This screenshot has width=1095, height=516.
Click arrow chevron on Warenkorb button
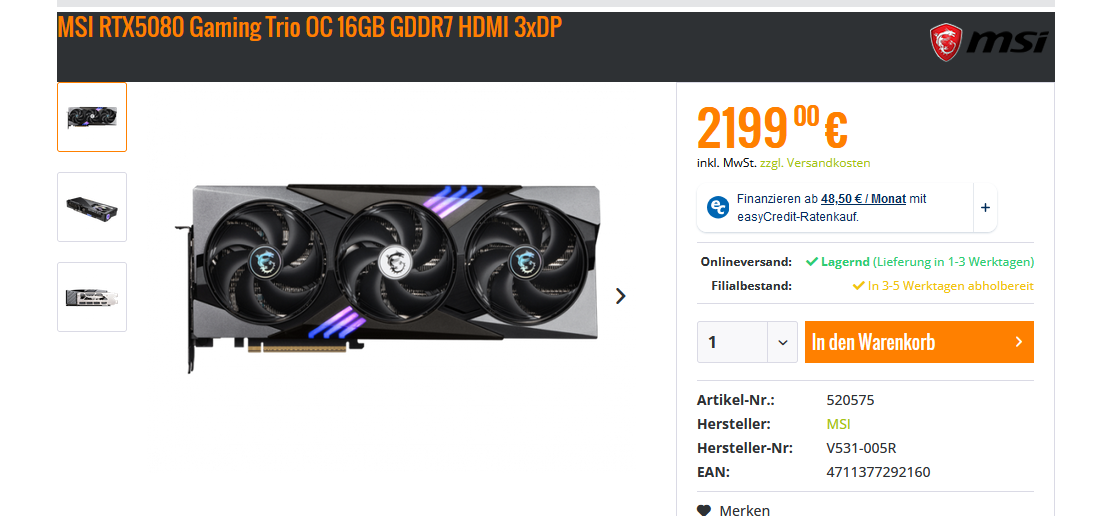tap(1019, 342)
